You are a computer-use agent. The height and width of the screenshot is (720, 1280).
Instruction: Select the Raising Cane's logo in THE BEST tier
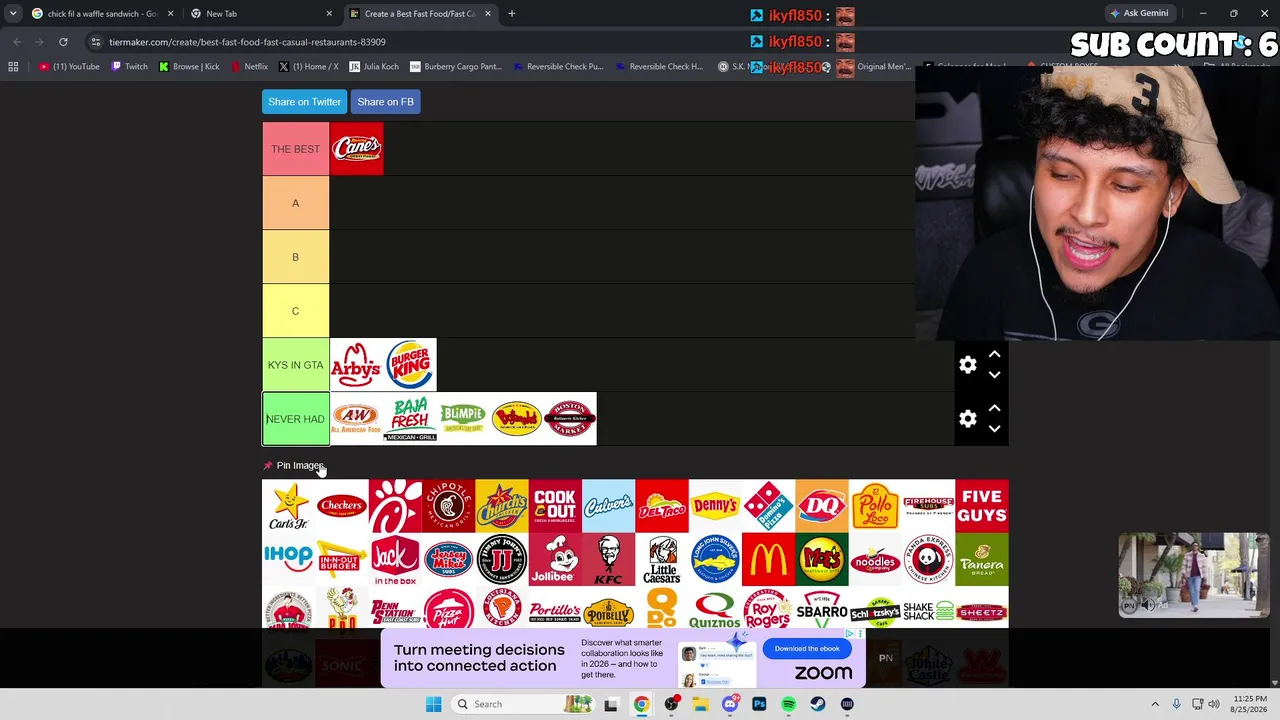pyautogui.click(x=356, y=149)
